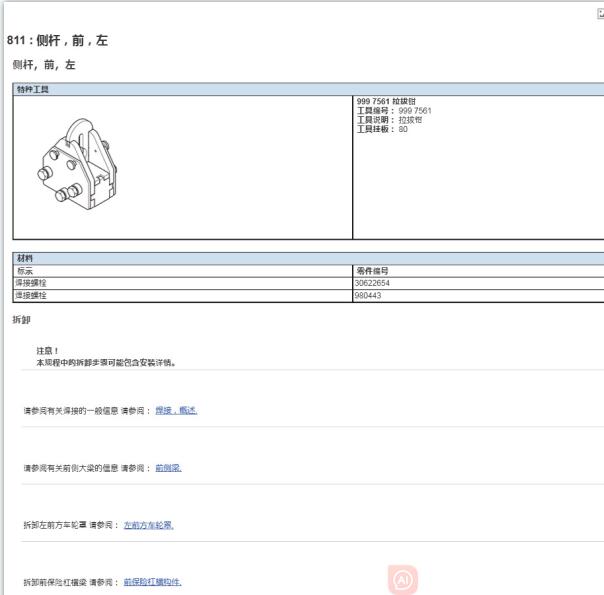Click the 工具说明 拉拔钳 line

click(389, 120)
